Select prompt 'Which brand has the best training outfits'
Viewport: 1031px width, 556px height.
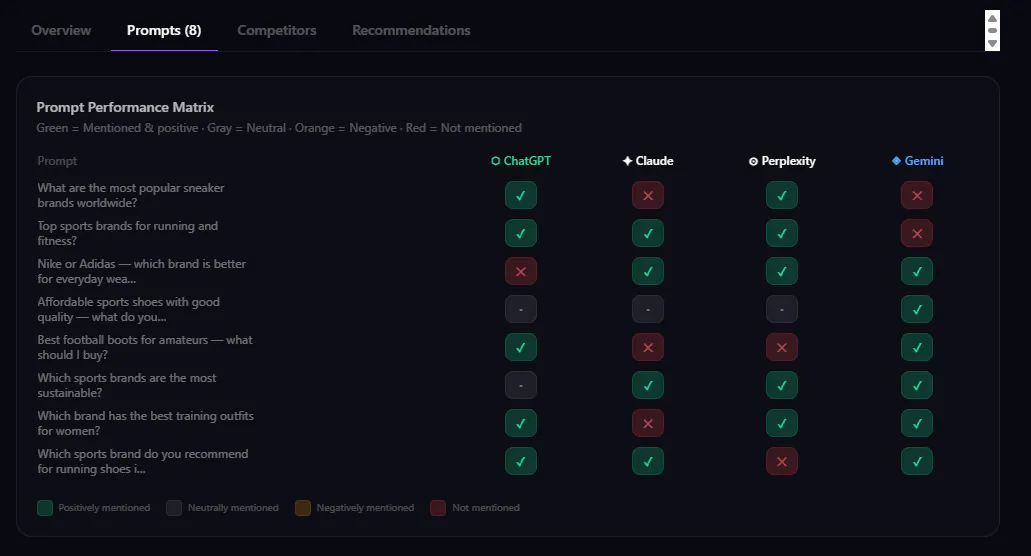click(x=145, y=424)
